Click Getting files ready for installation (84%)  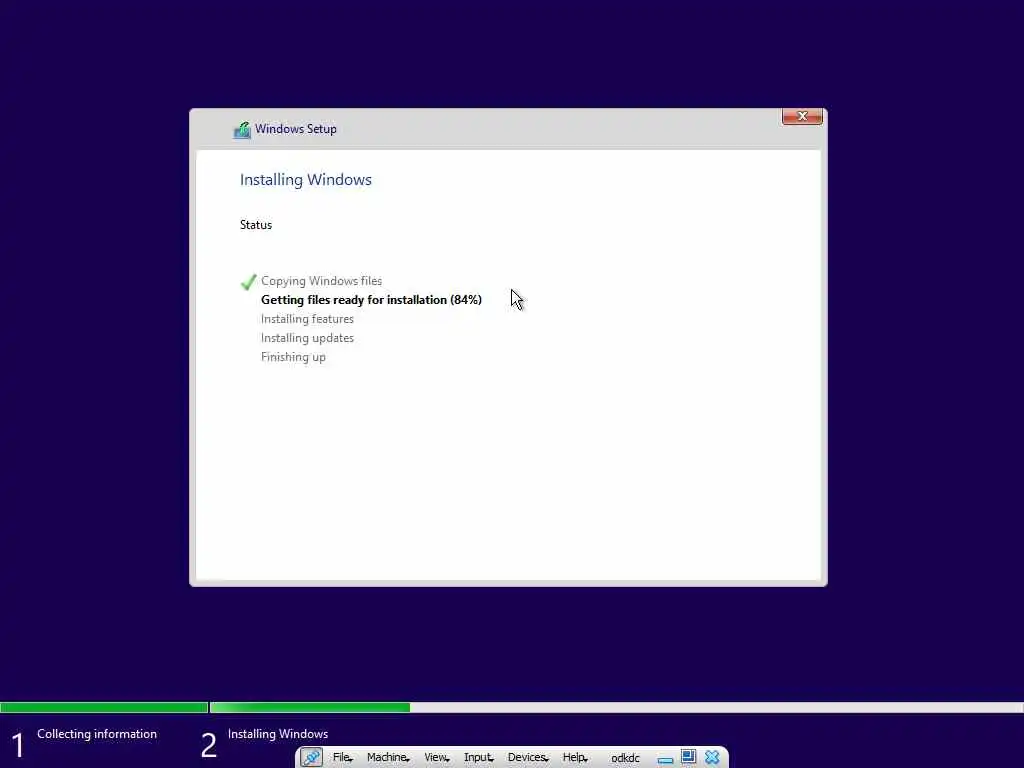tap(371, 300)
